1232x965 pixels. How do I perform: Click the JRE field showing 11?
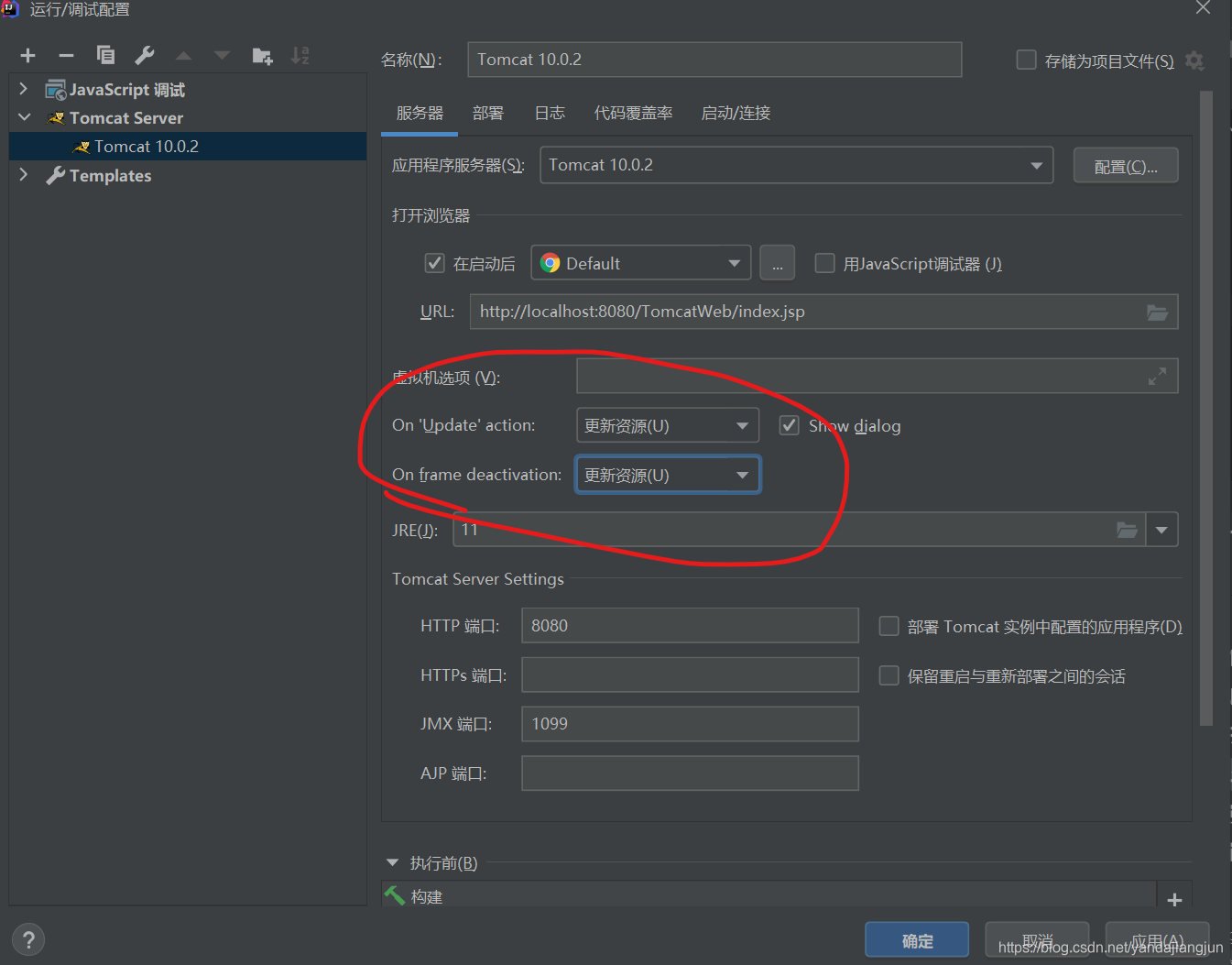tap(799, 530)
